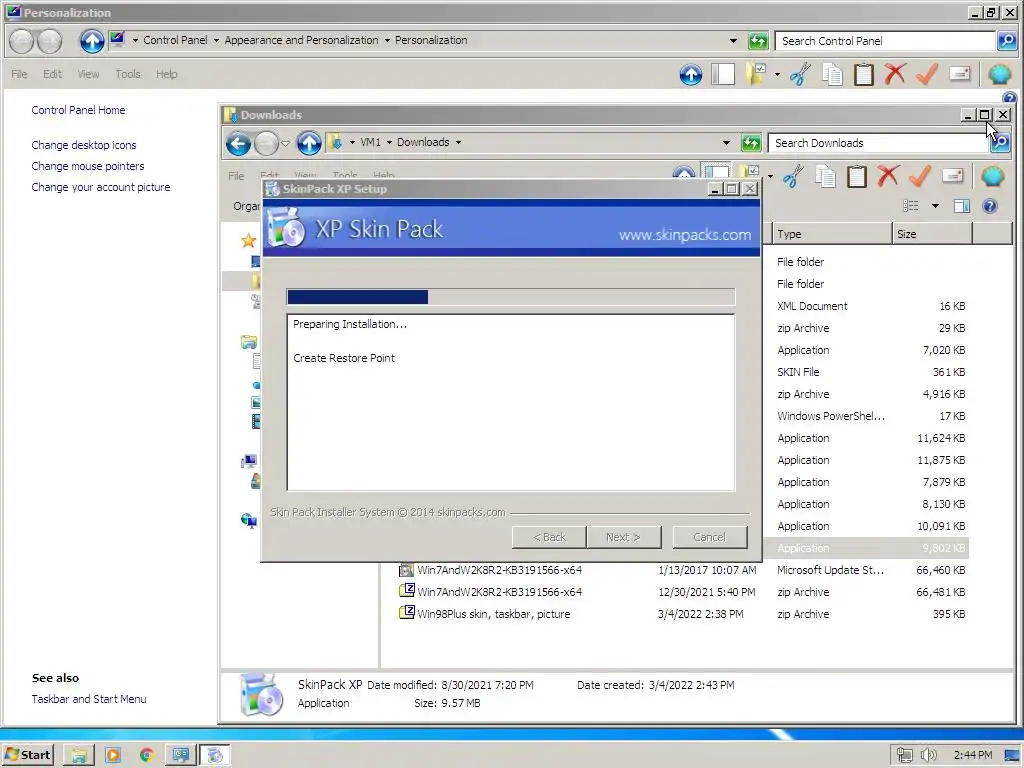The height and width of the screenshot is (768, 1024).
Task: Open Change desktop icons link
Action: [x=84, y=145]
